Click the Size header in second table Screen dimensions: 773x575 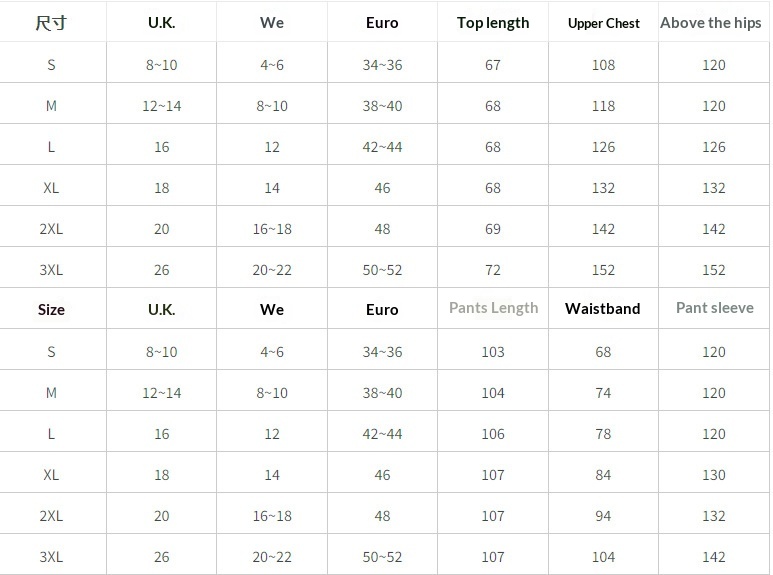(51, 309)
